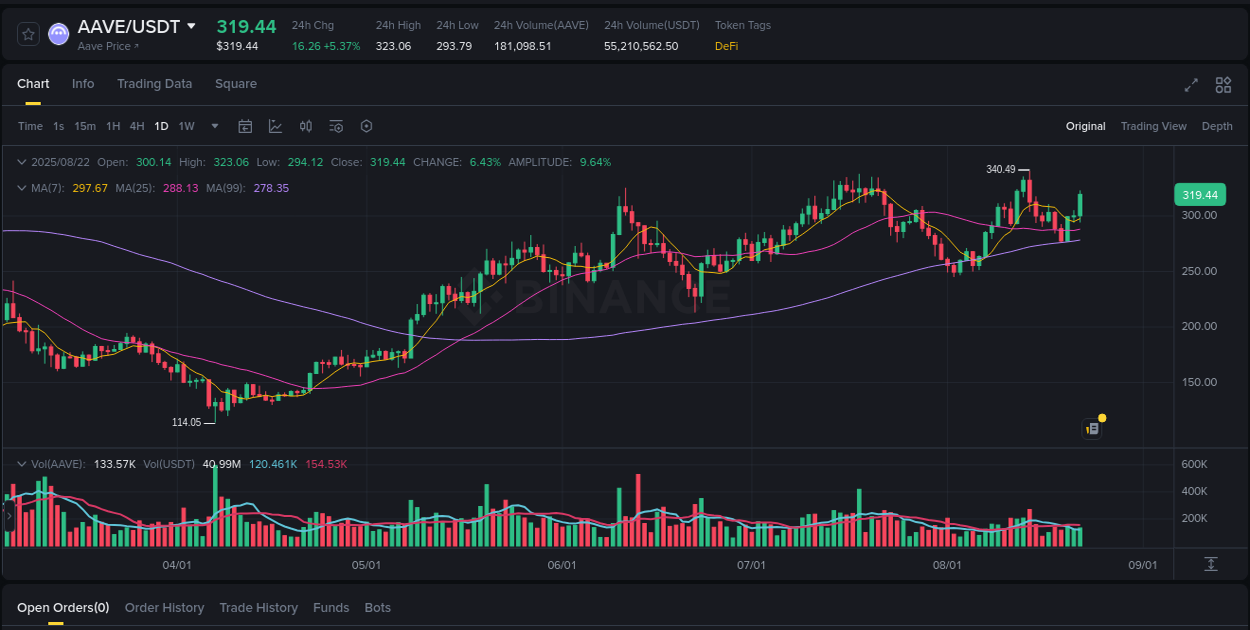Toggle Original chart mode

coord(1085,126)
